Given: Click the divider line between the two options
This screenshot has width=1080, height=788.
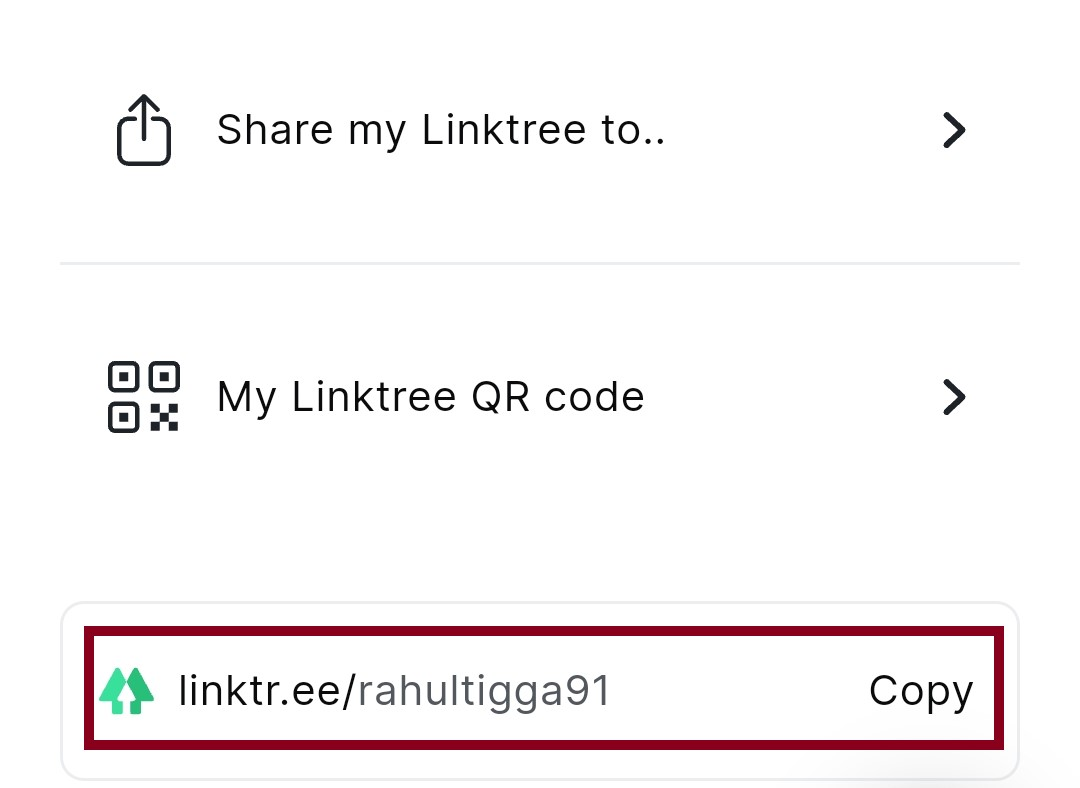Looking at the screenshot, I should click(540, 264).
